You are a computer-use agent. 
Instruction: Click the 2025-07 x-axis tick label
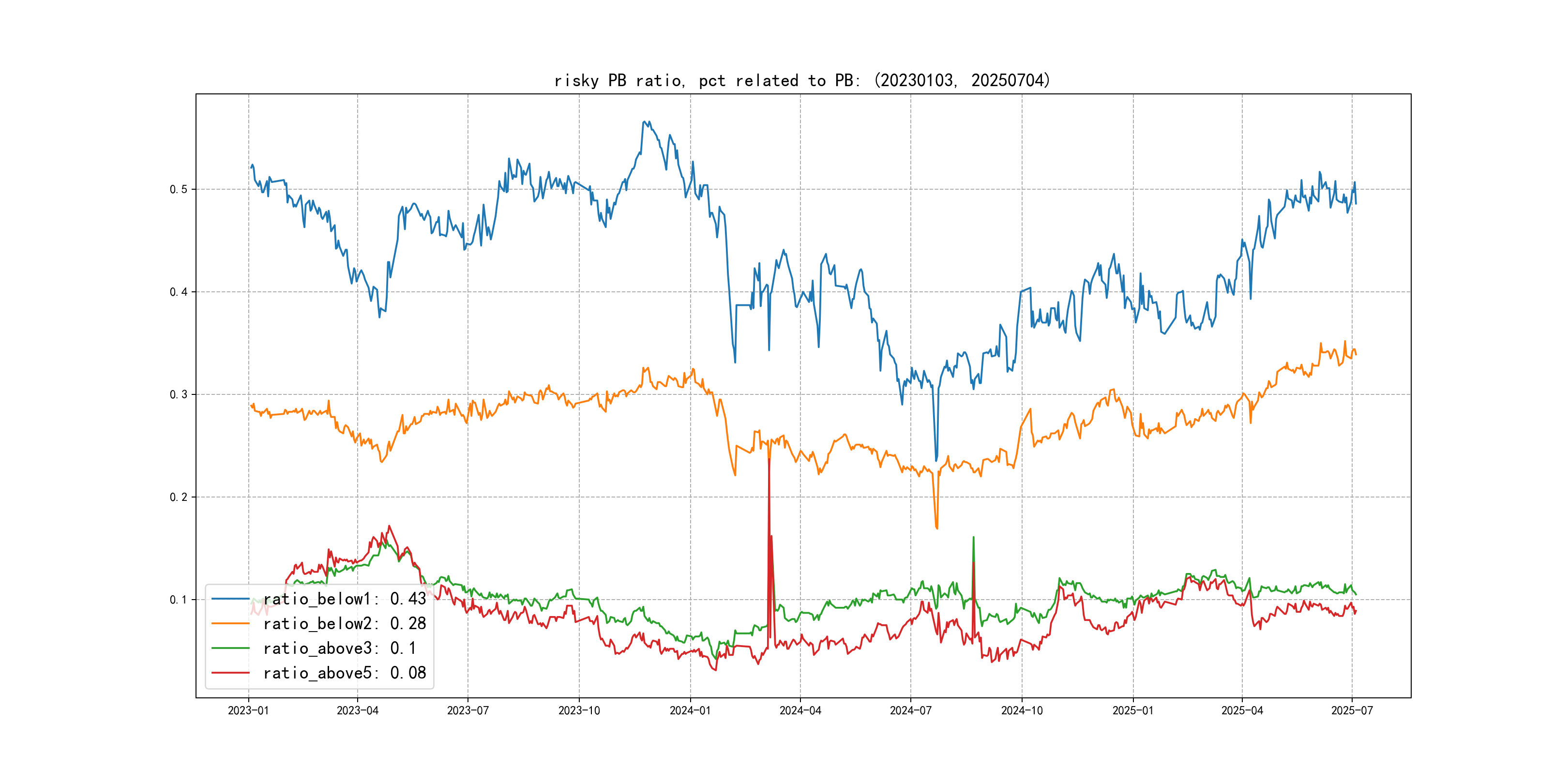(x=1352, y=710)
